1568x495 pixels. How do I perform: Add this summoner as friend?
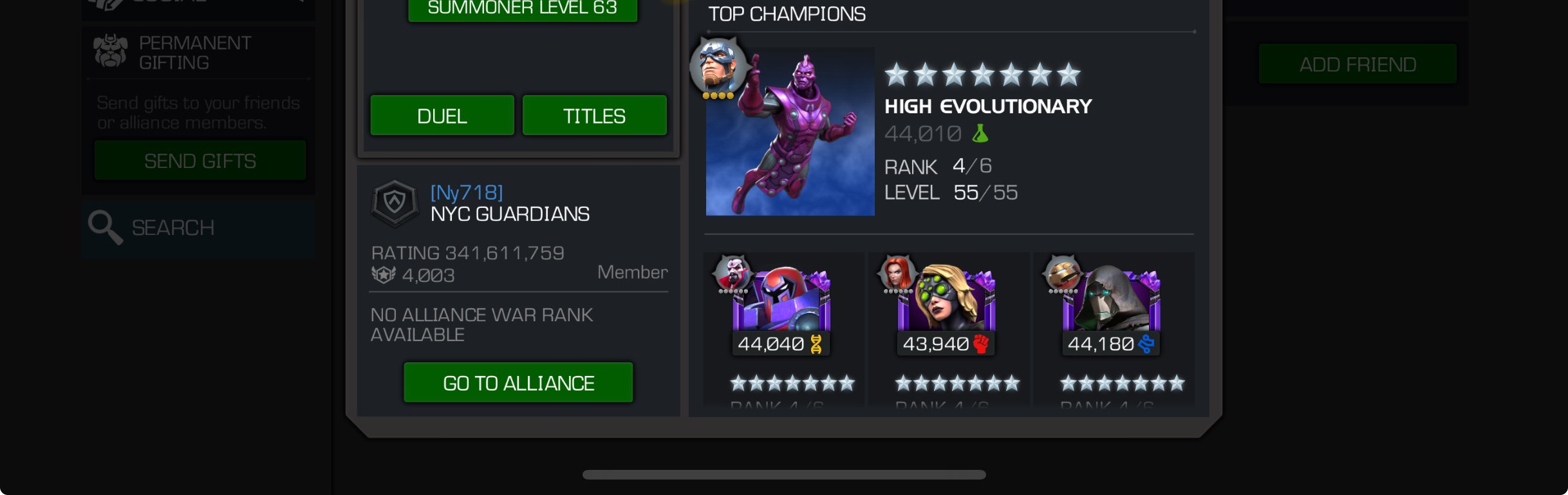tap(1358, 64)
